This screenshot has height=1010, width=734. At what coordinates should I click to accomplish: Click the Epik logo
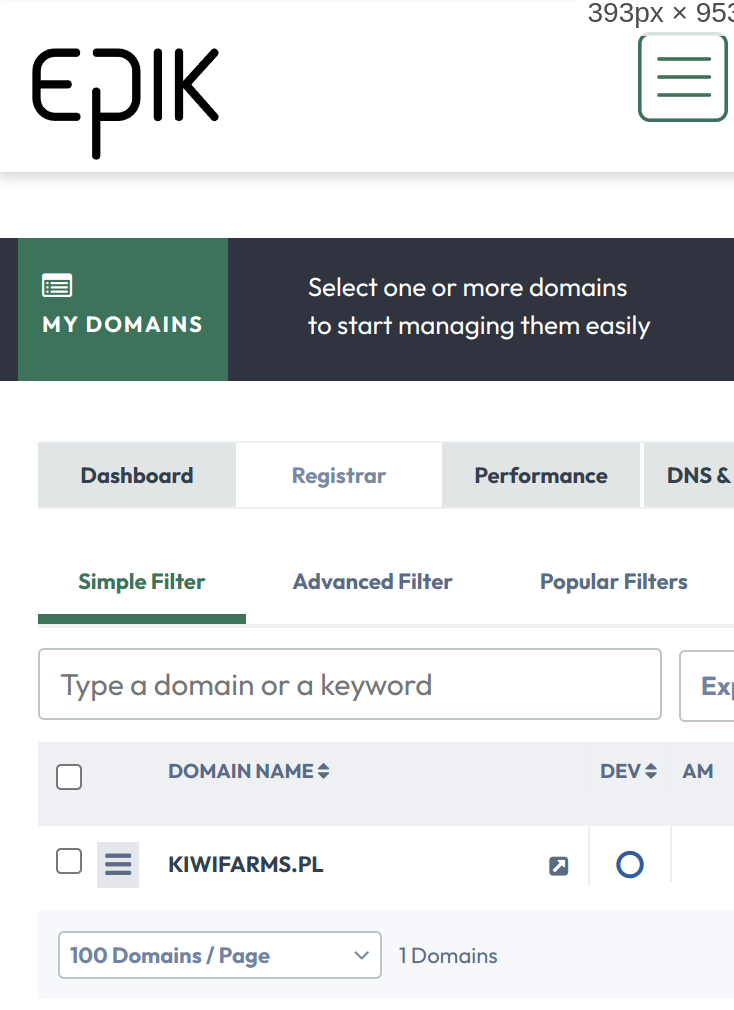coord(126,103)
